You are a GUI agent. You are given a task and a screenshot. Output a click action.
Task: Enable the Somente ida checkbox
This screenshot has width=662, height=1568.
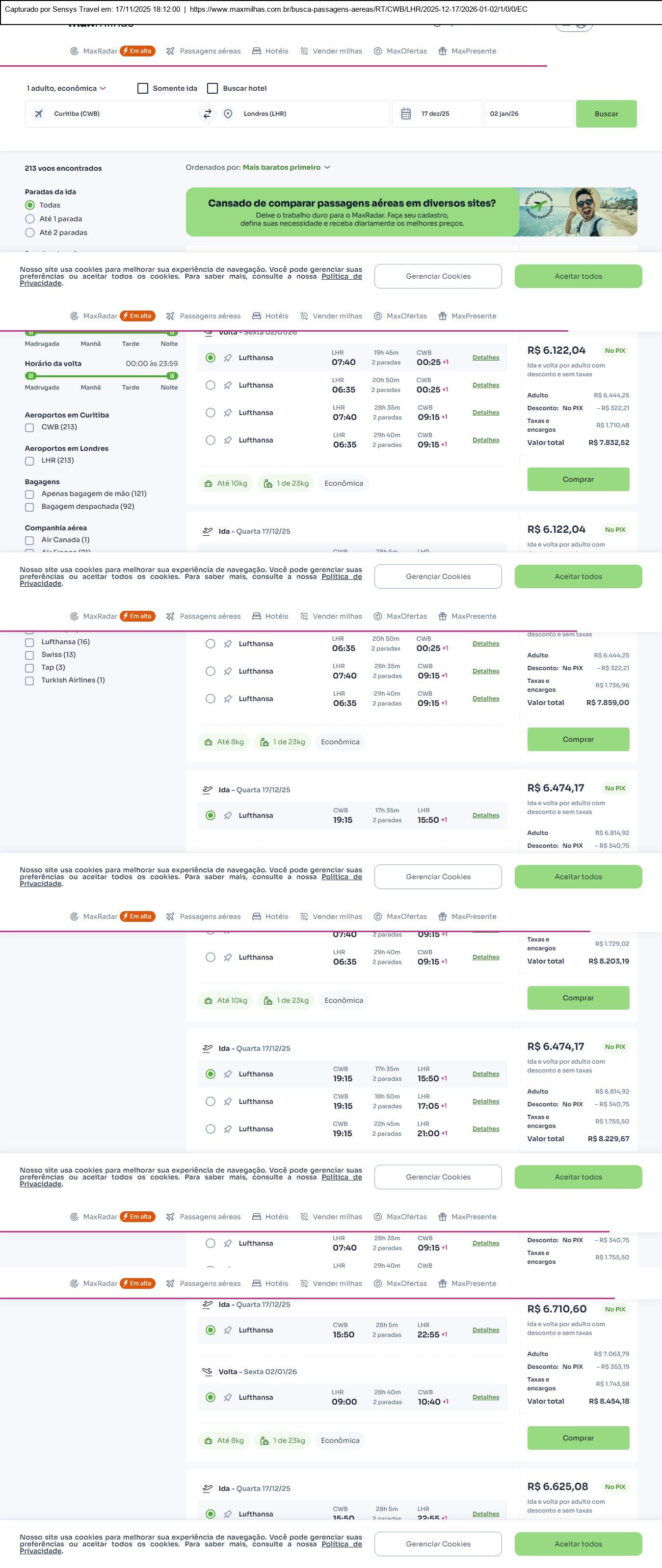click(x=143, y=88)
